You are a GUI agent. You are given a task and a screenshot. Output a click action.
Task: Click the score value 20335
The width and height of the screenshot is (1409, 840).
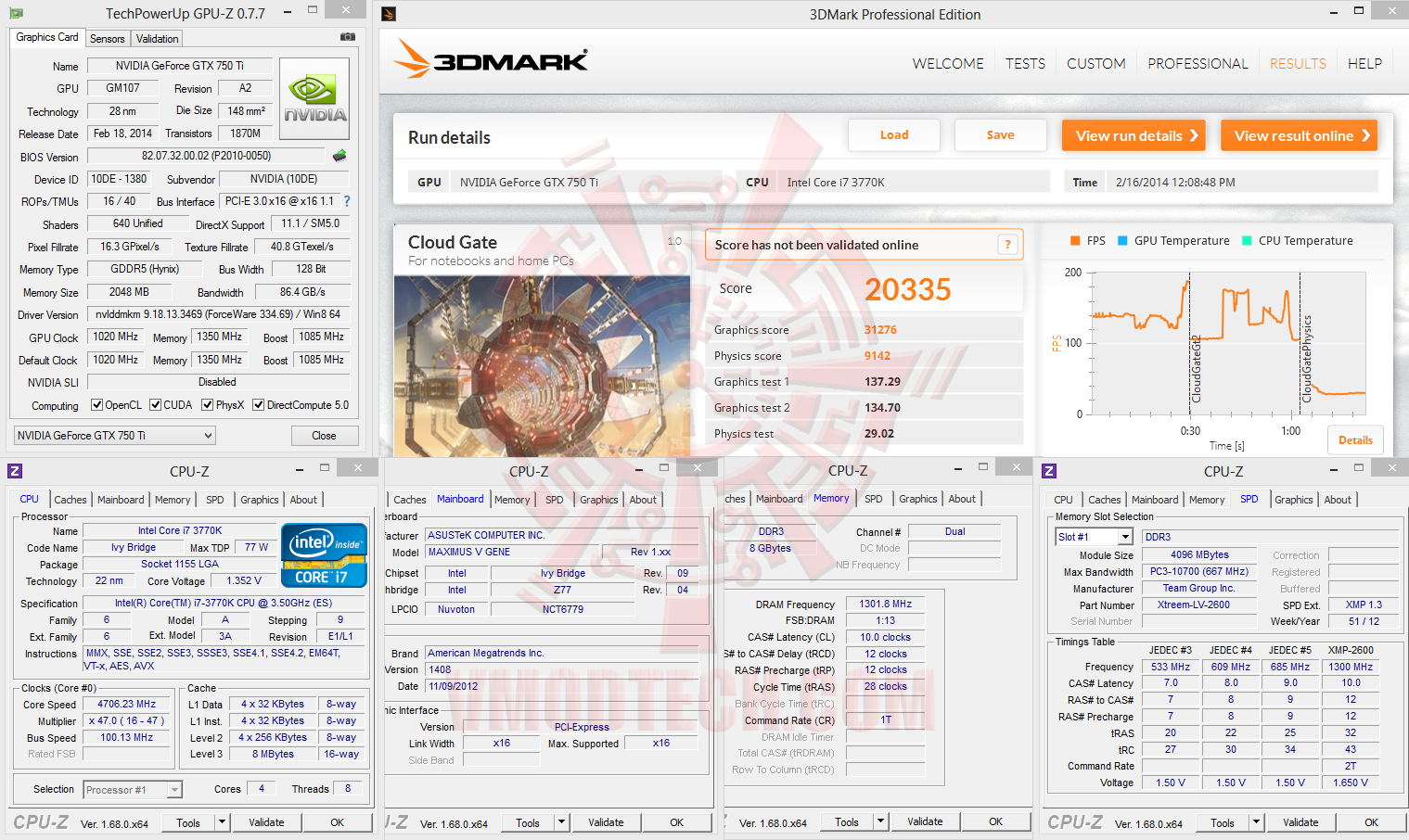coord(908,290)
